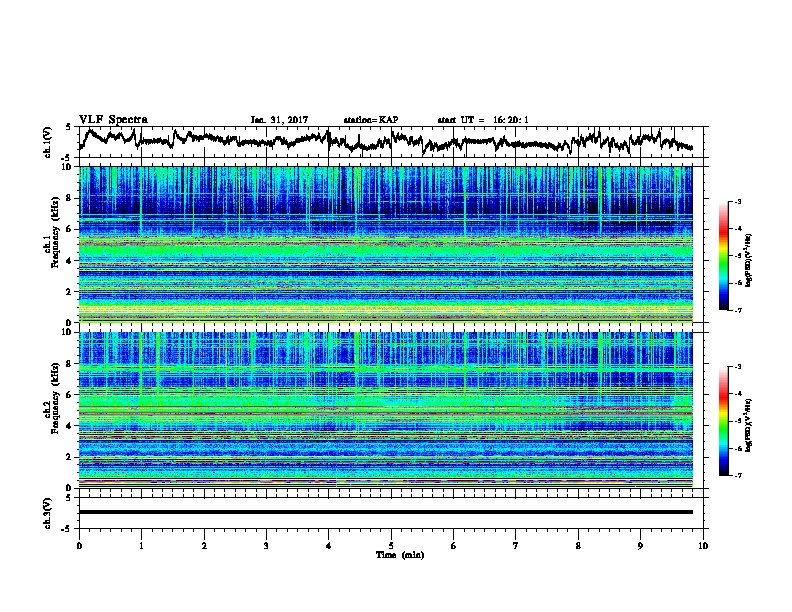The width and height of the screenshot is (792, 612).
Task: Click the time axis tick label "0"
Action: click(79, 546)
